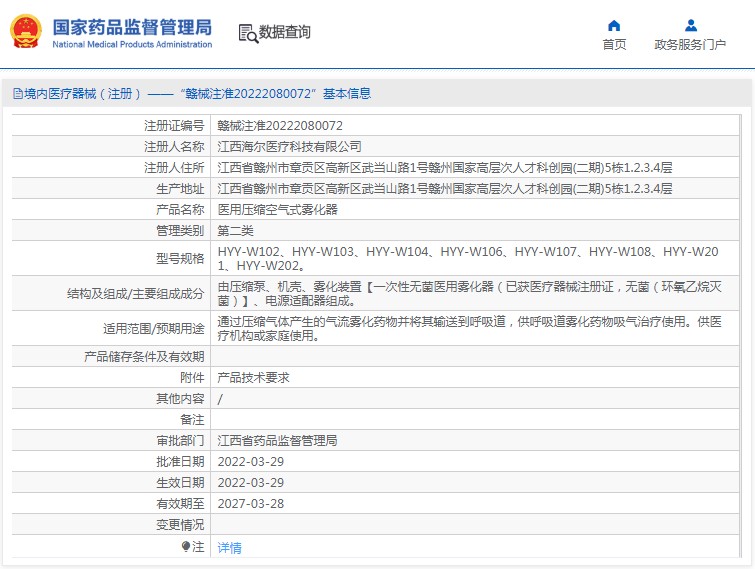Viewport: 755px width, 569px height.
Task: Click 产品技术要求 attachment value
Action: (253, 377)
